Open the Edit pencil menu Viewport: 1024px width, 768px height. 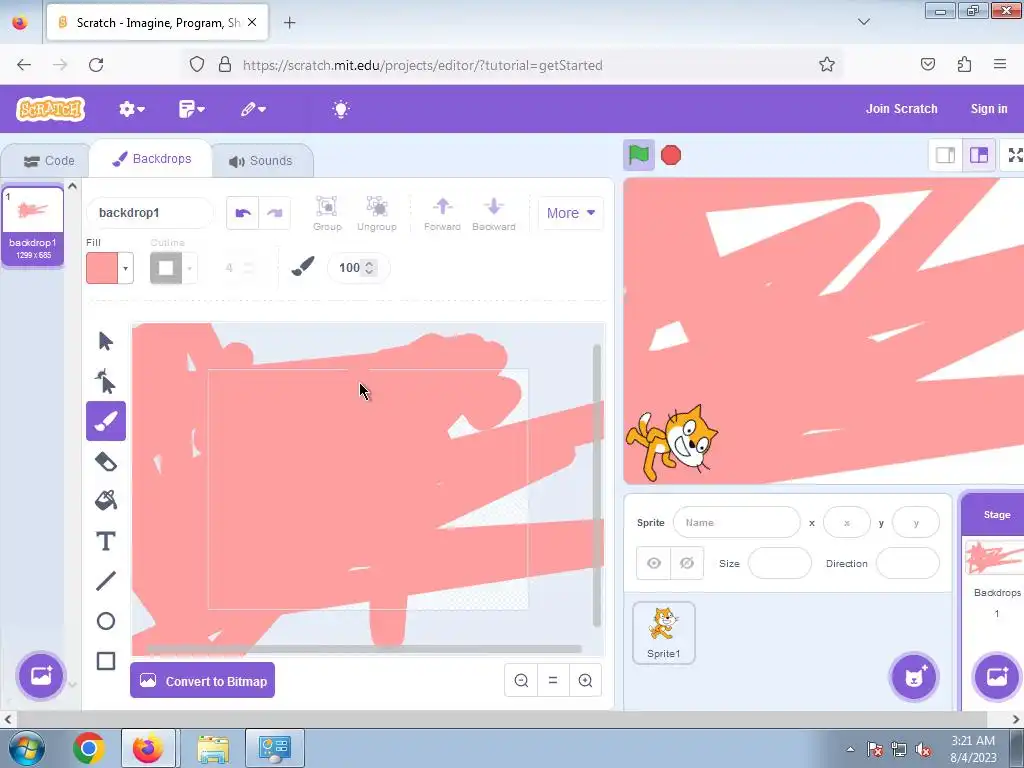[x=253, y=109]
